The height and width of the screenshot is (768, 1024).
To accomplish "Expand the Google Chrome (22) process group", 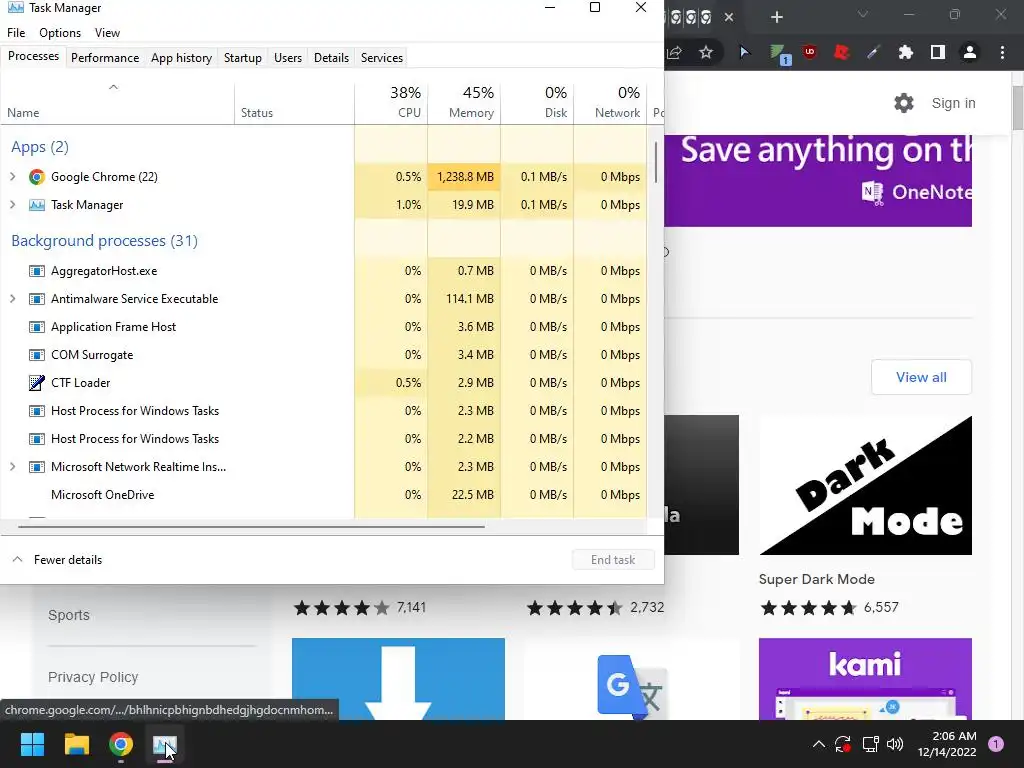I will pyautogui.click(x=12, y=177).
